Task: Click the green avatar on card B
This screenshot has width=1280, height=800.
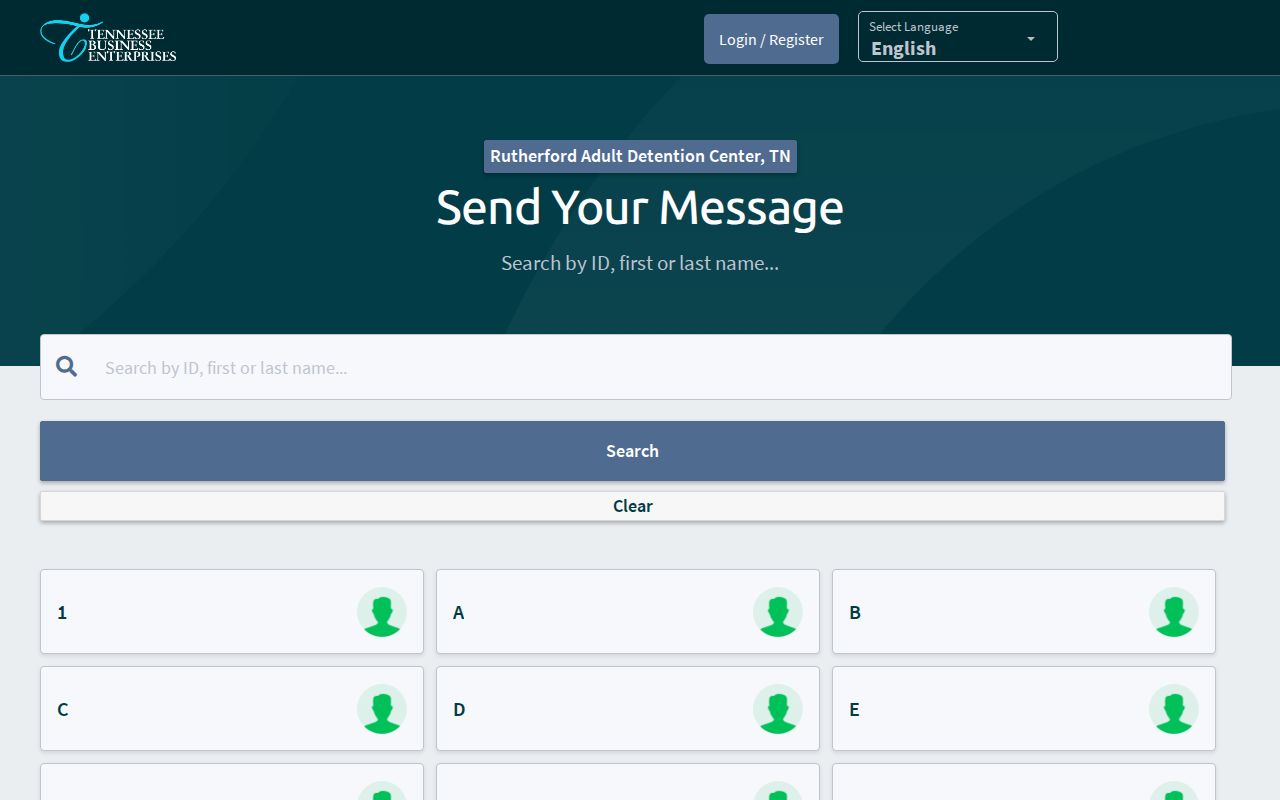Action: tap(1174, 612)
